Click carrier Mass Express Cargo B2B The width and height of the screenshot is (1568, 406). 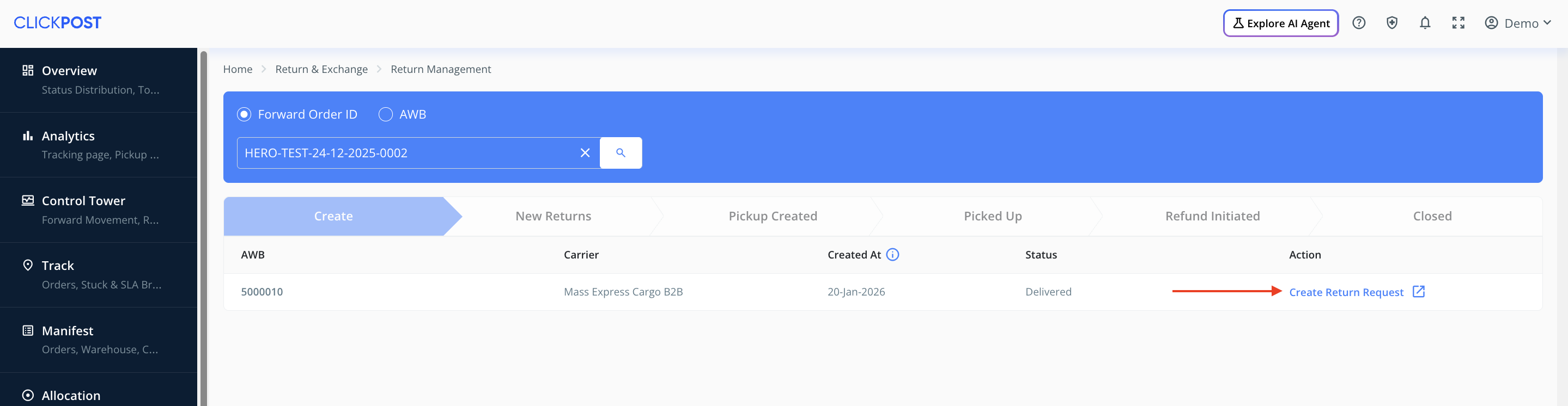pos(623,292)
